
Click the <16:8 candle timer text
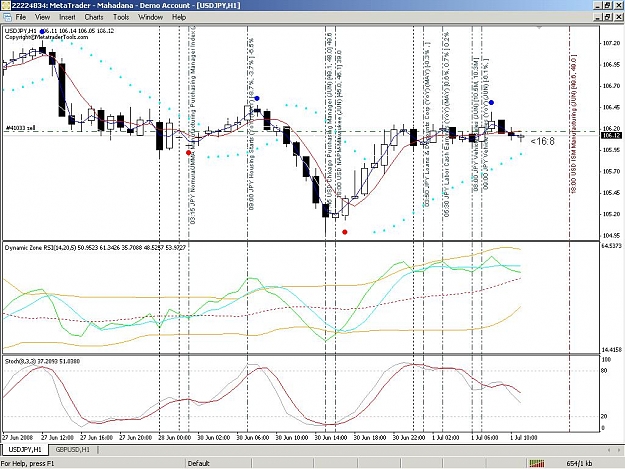click(x=542, y=141)
